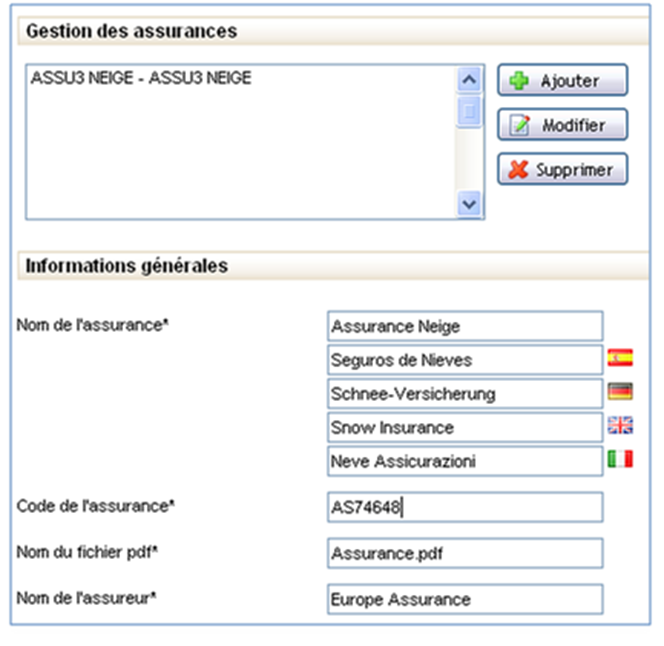This screenshot has width=664, height=646.
Task: Click the green plus Ajouter icon
Action: (x=518, y=81)
